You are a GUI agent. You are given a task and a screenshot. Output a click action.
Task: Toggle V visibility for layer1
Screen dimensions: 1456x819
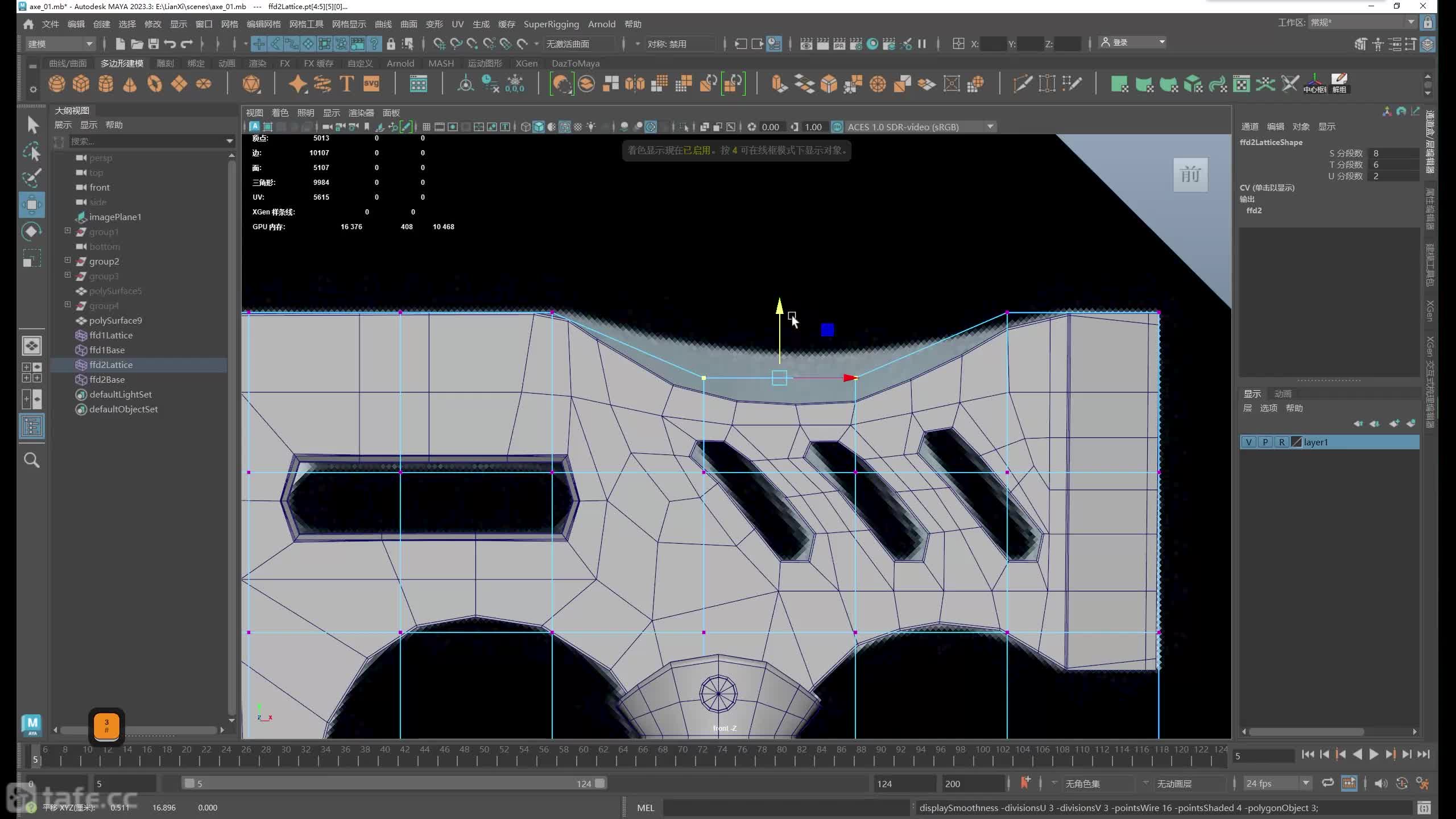[1248, 442]
